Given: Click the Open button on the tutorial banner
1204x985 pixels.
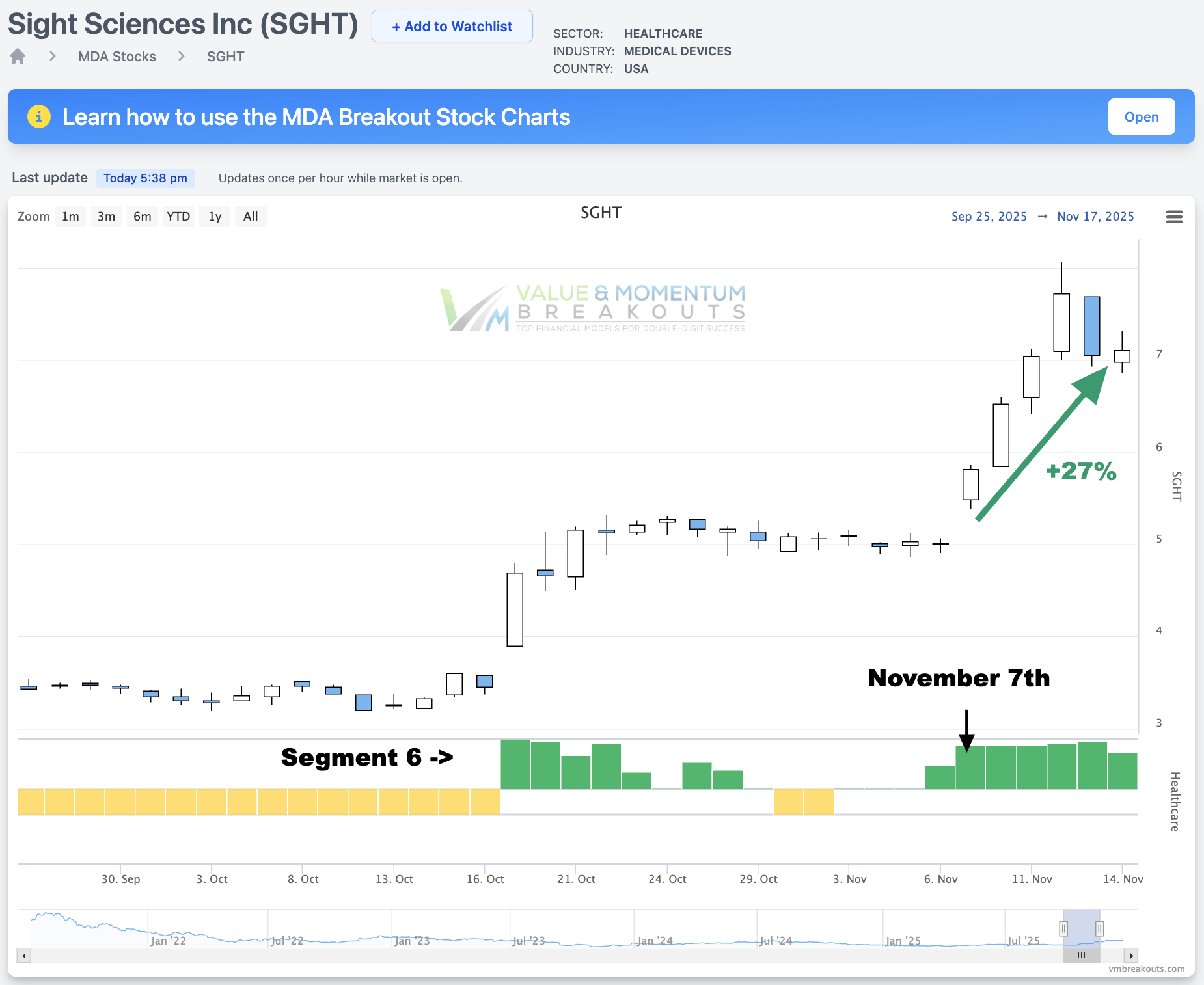Looking at the screenshot, I should click(x=1142, y=116).
